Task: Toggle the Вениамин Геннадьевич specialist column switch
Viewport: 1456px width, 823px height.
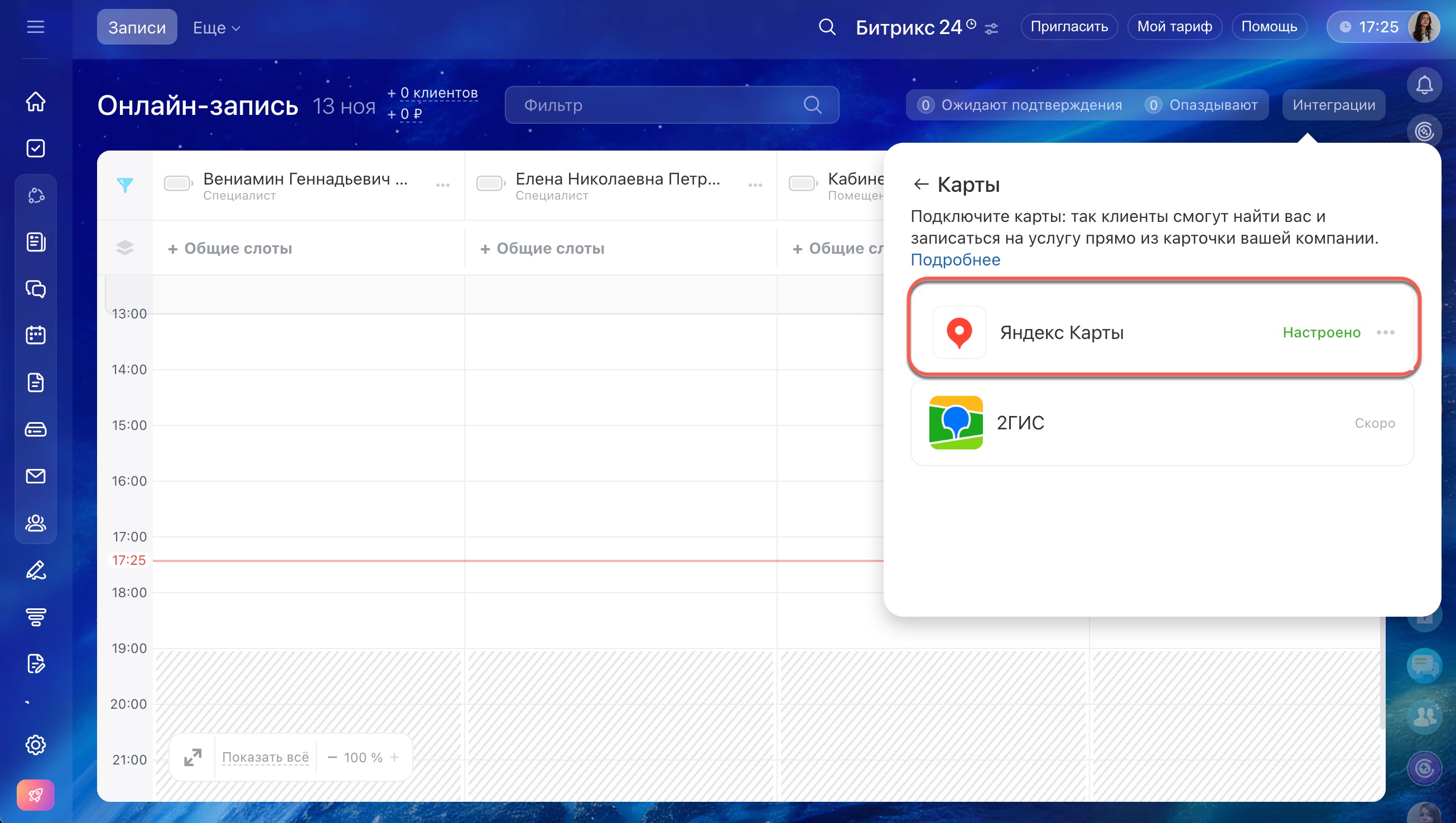Action: (x=178, y=183)
